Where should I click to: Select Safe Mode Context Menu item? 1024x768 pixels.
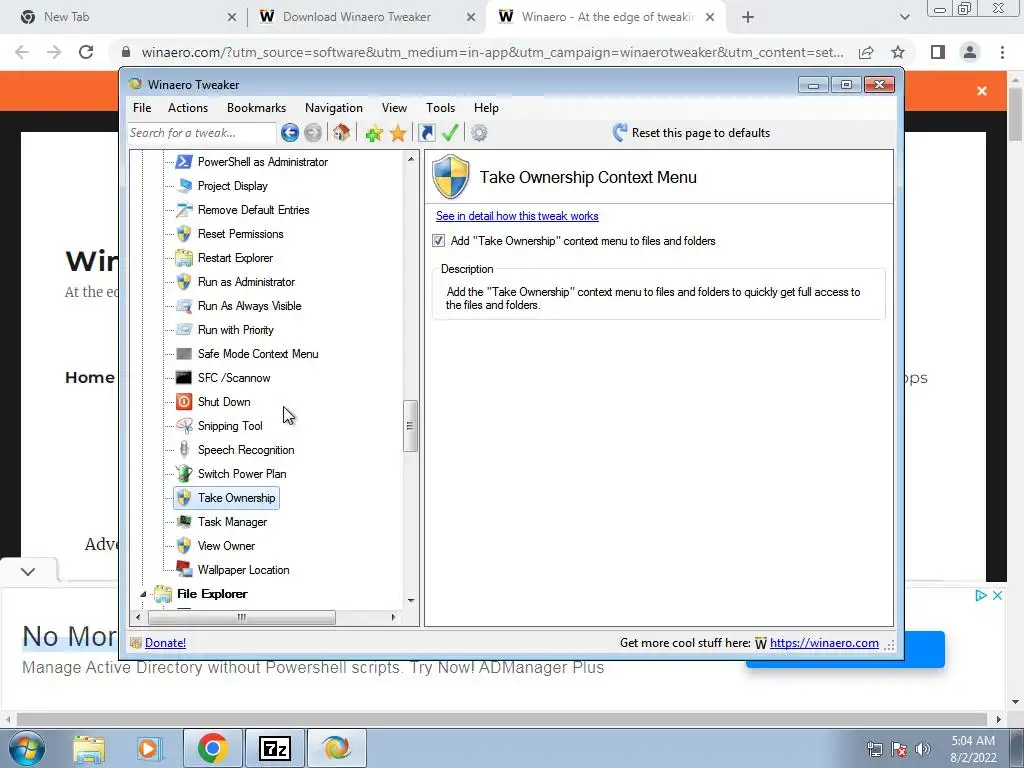[258, 354]
